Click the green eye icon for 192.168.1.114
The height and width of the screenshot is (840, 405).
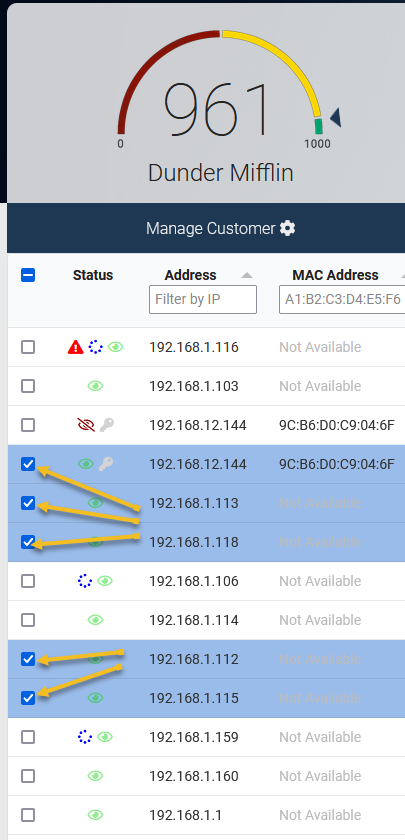pyautogui.click(x=95, y=620)
